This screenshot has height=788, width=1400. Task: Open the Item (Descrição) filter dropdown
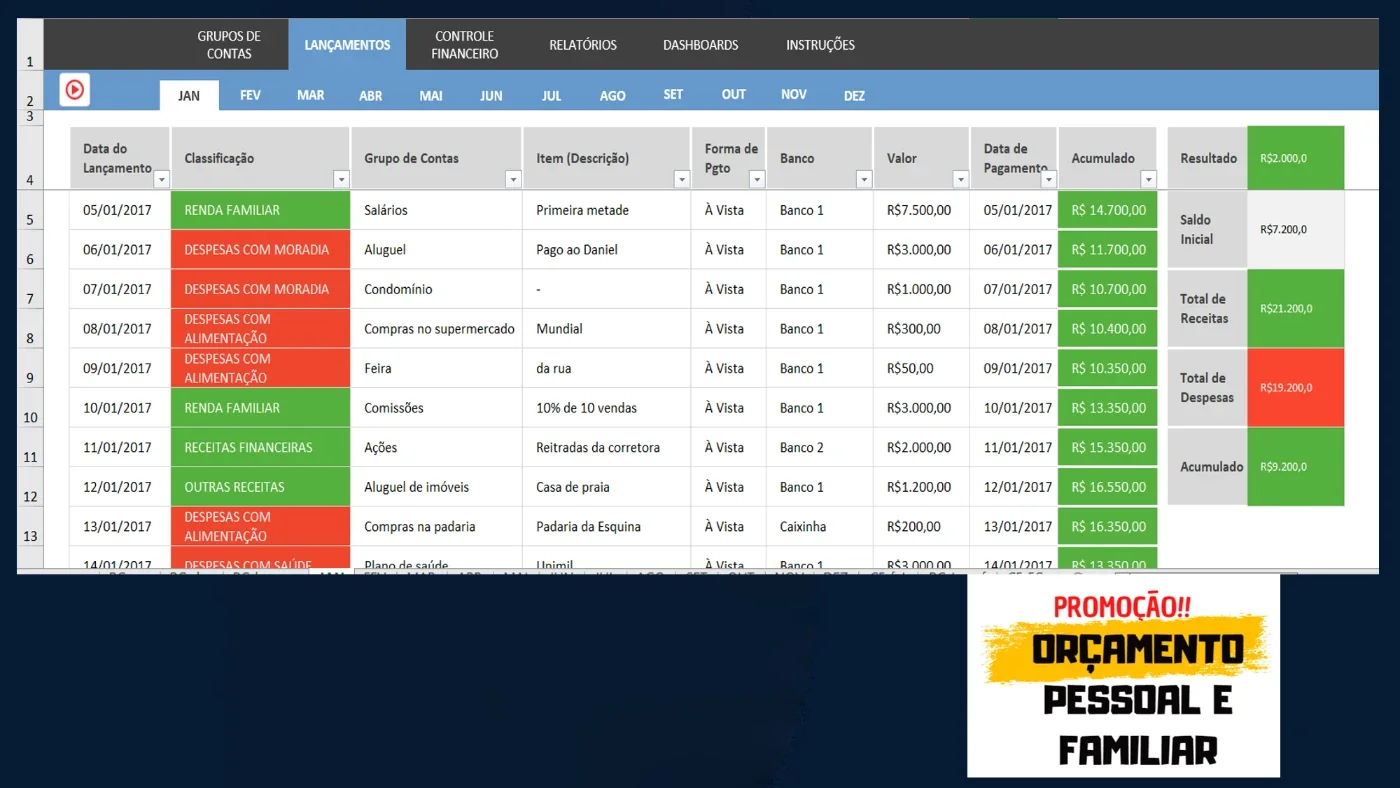click(682, 180)
